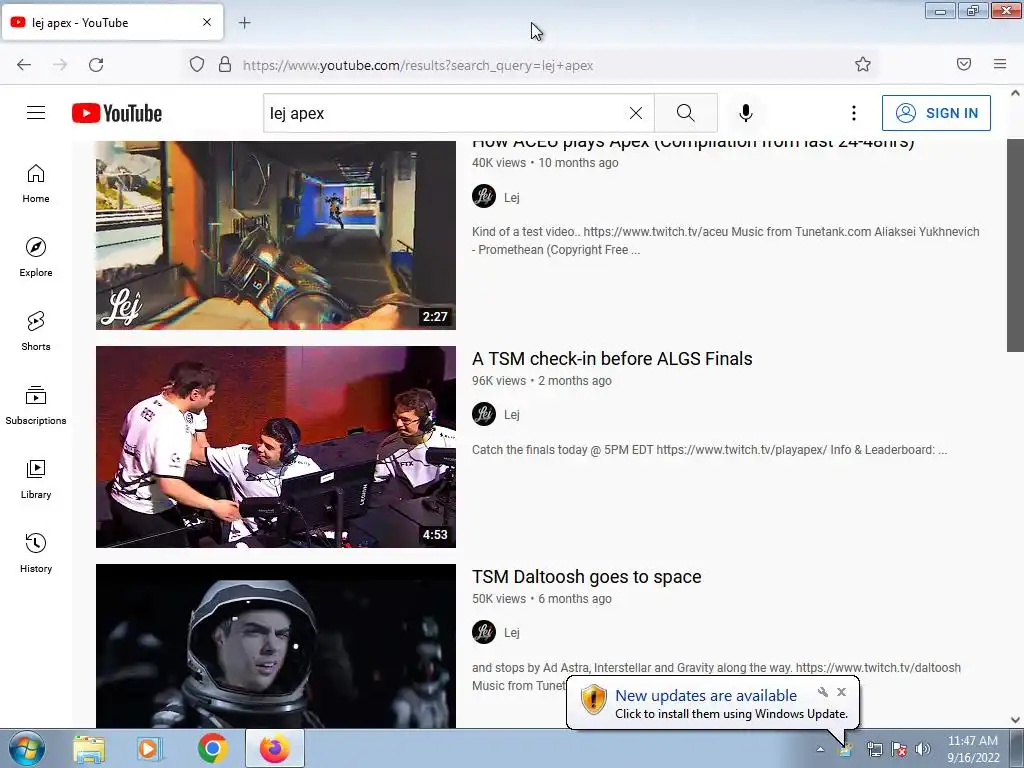Click '96K views' text of TSM check-in
The height and width of the screenshot is (768, 1024).
point(499,381)
